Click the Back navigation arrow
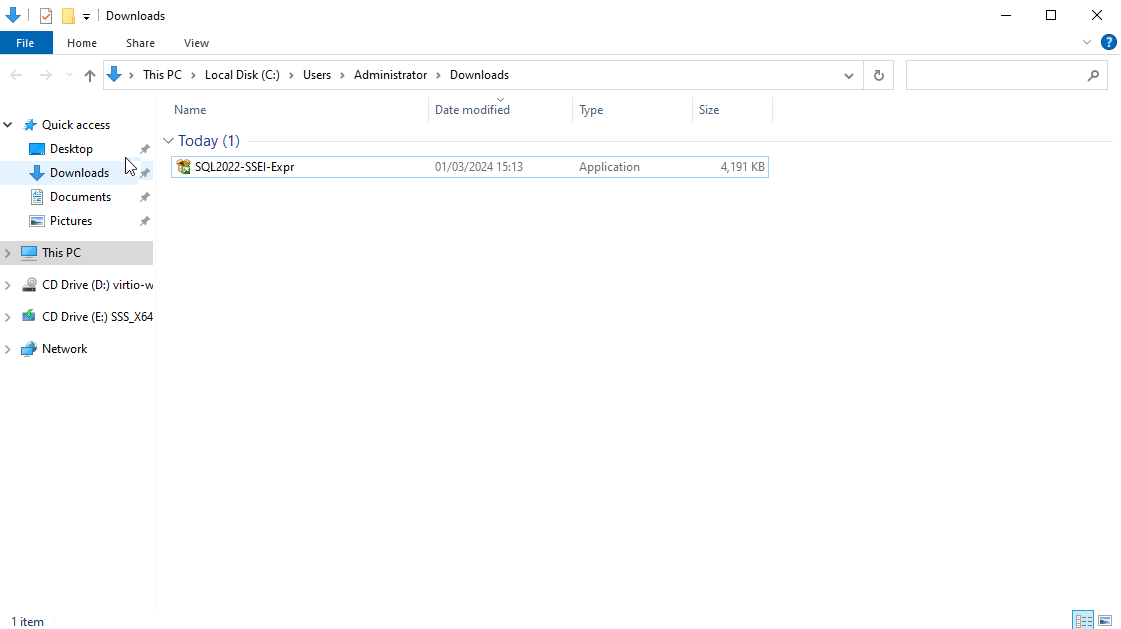This screenshot has height=629, width=1121. click(16, 75)
